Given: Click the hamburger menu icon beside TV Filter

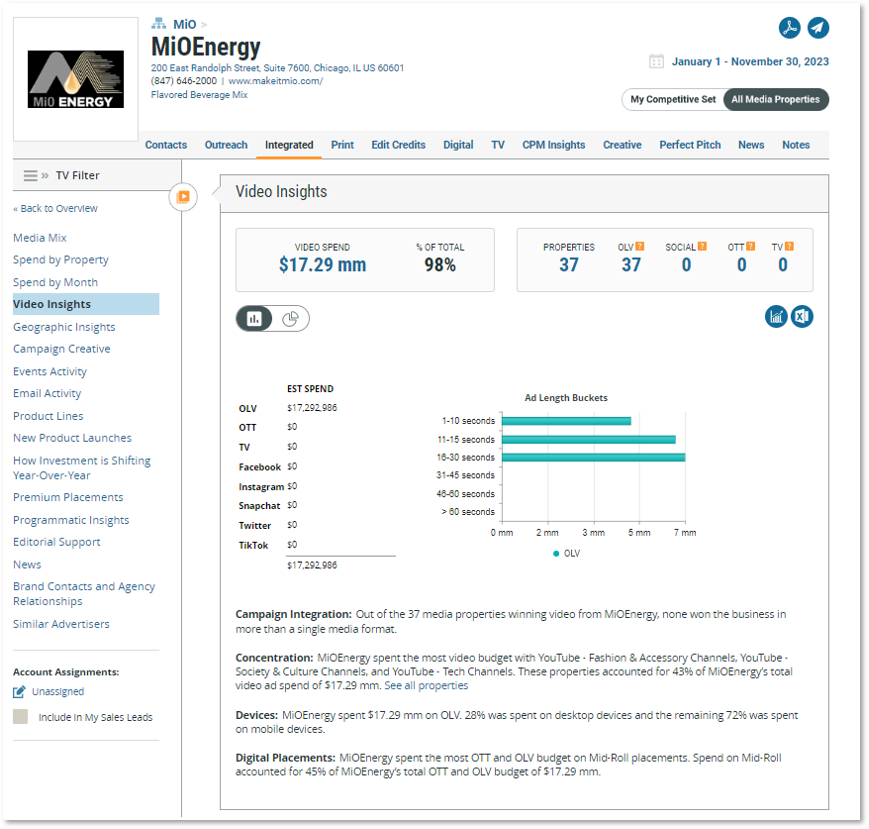Looking at the screenshot, I should 30,176.
